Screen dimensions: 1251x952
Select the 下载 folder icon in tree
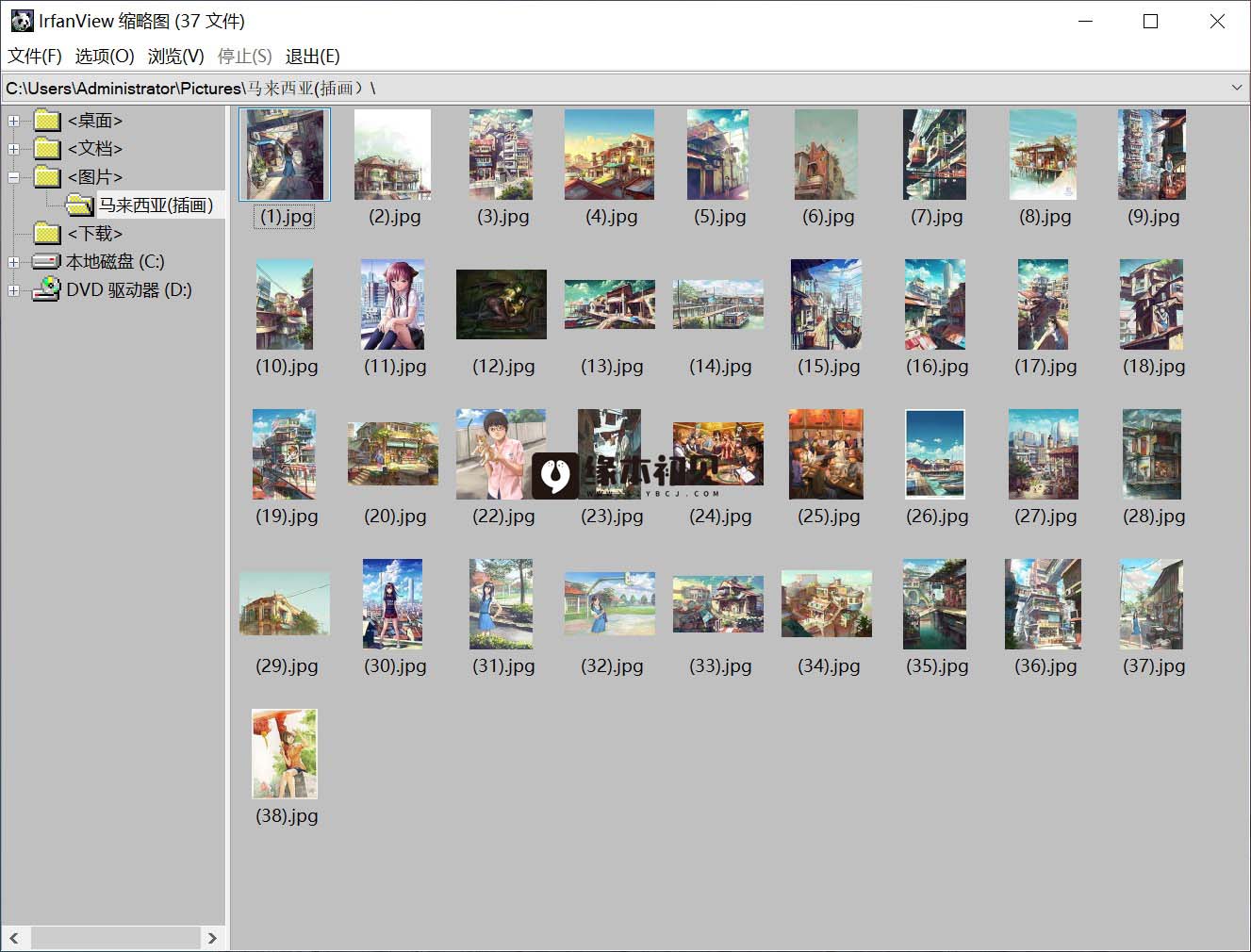(x=47, y=233)
